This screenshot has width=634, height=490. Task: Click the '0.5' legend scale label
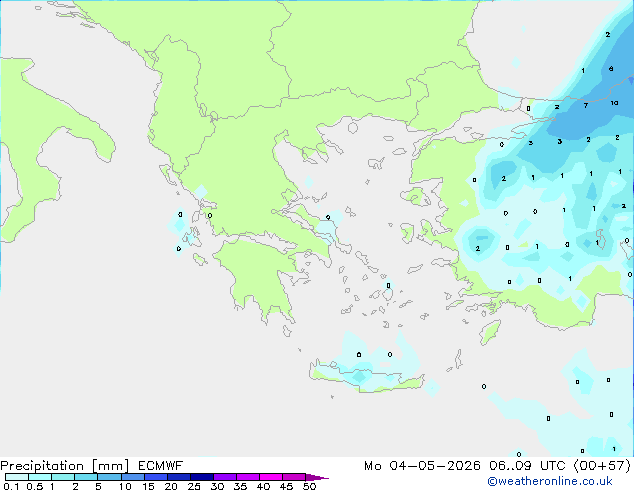(x=34, y=486)
